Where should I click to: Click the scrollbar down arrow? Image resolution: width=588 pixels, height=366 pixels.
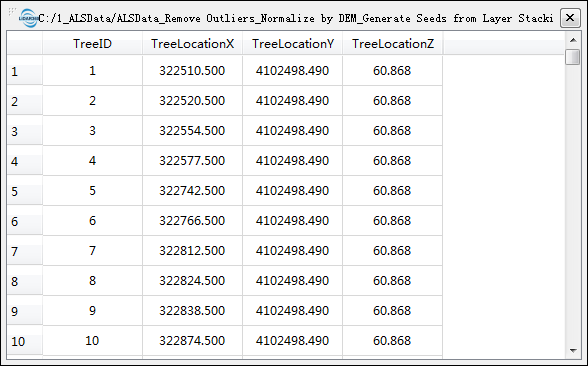pos(573,351)
